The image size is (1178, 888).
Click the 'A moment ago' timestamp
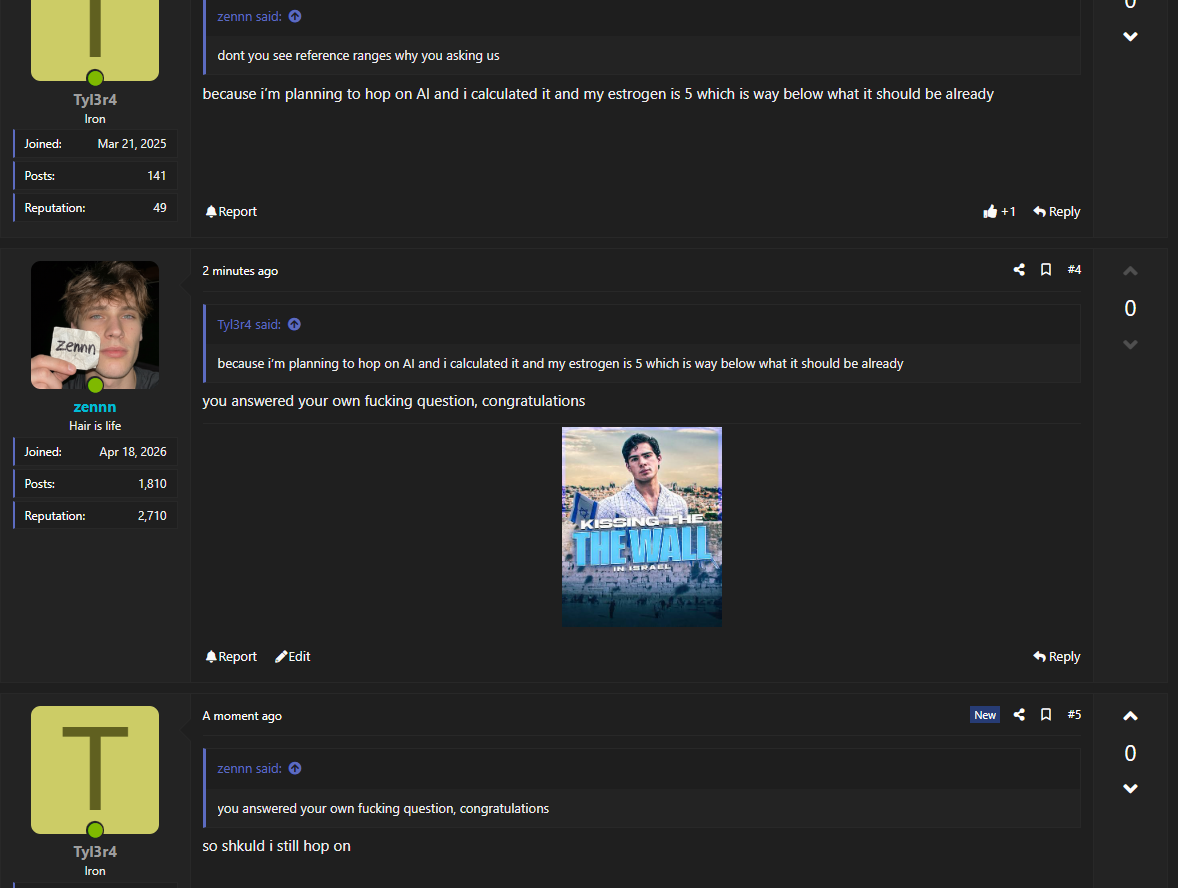point(242,716)
